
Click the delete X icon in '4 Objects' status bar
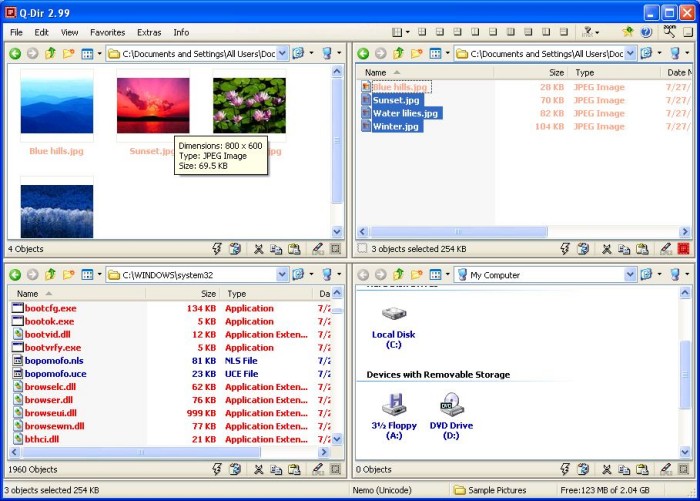[258, 249]
